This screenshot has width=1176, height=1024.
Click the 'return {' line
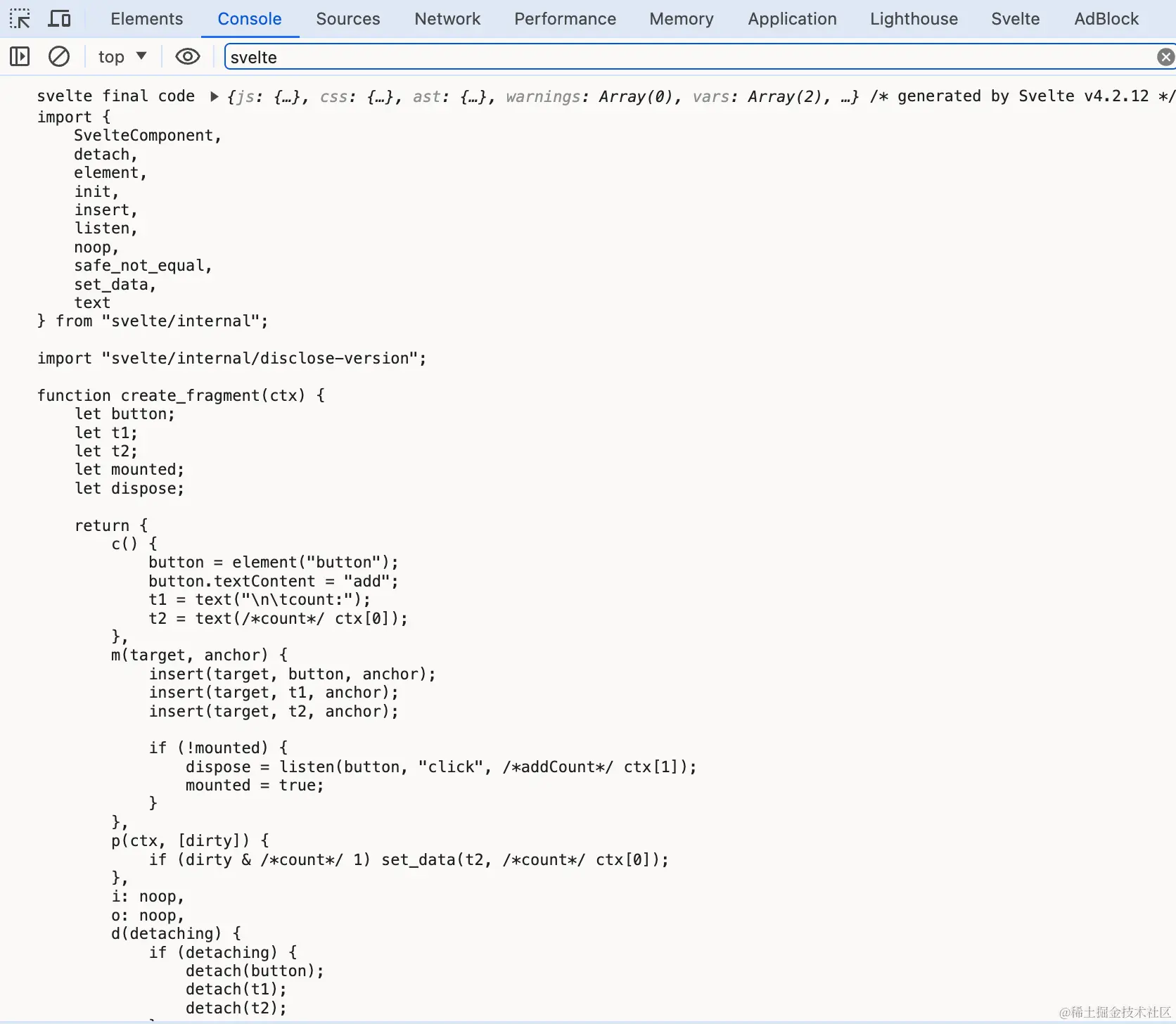pos(111,525)
